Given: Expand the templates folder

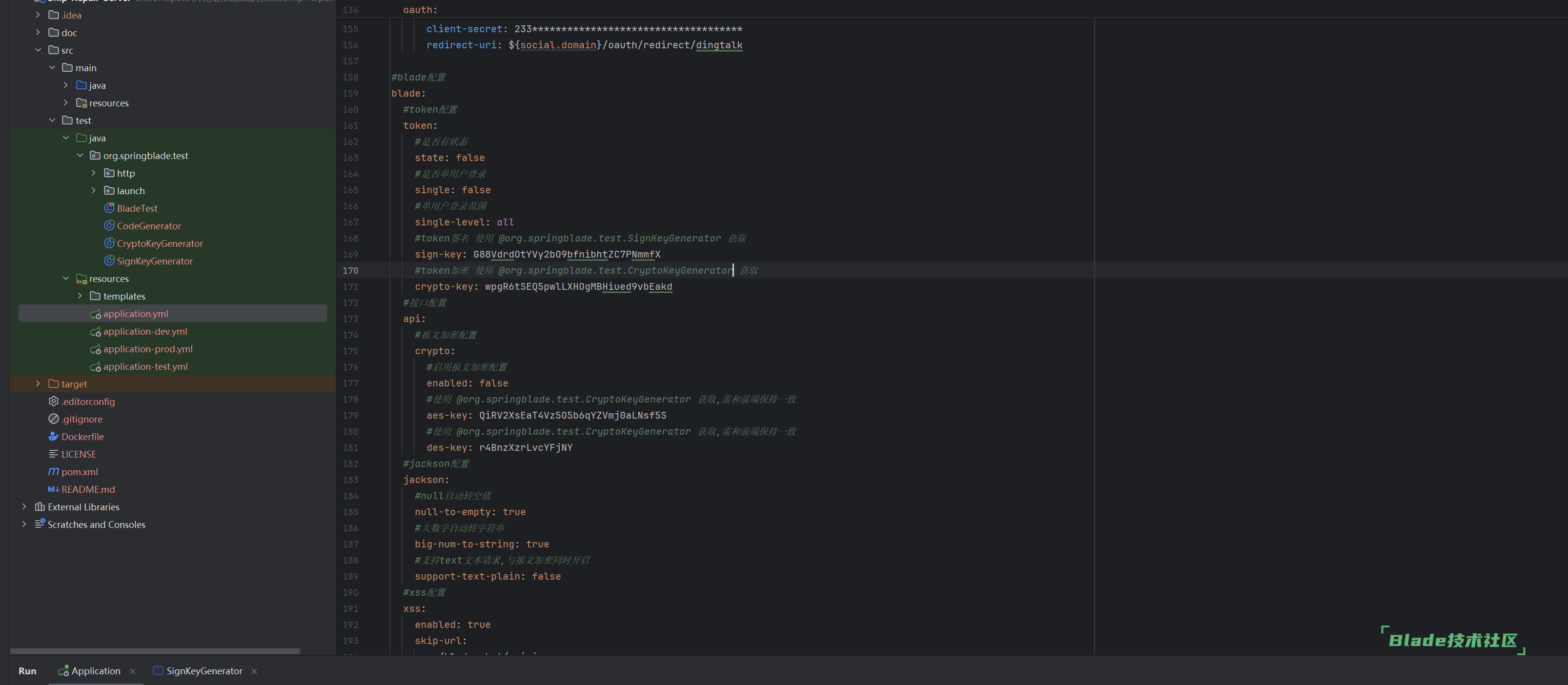Looking at the screenshot, I should (x=80, y=296).
